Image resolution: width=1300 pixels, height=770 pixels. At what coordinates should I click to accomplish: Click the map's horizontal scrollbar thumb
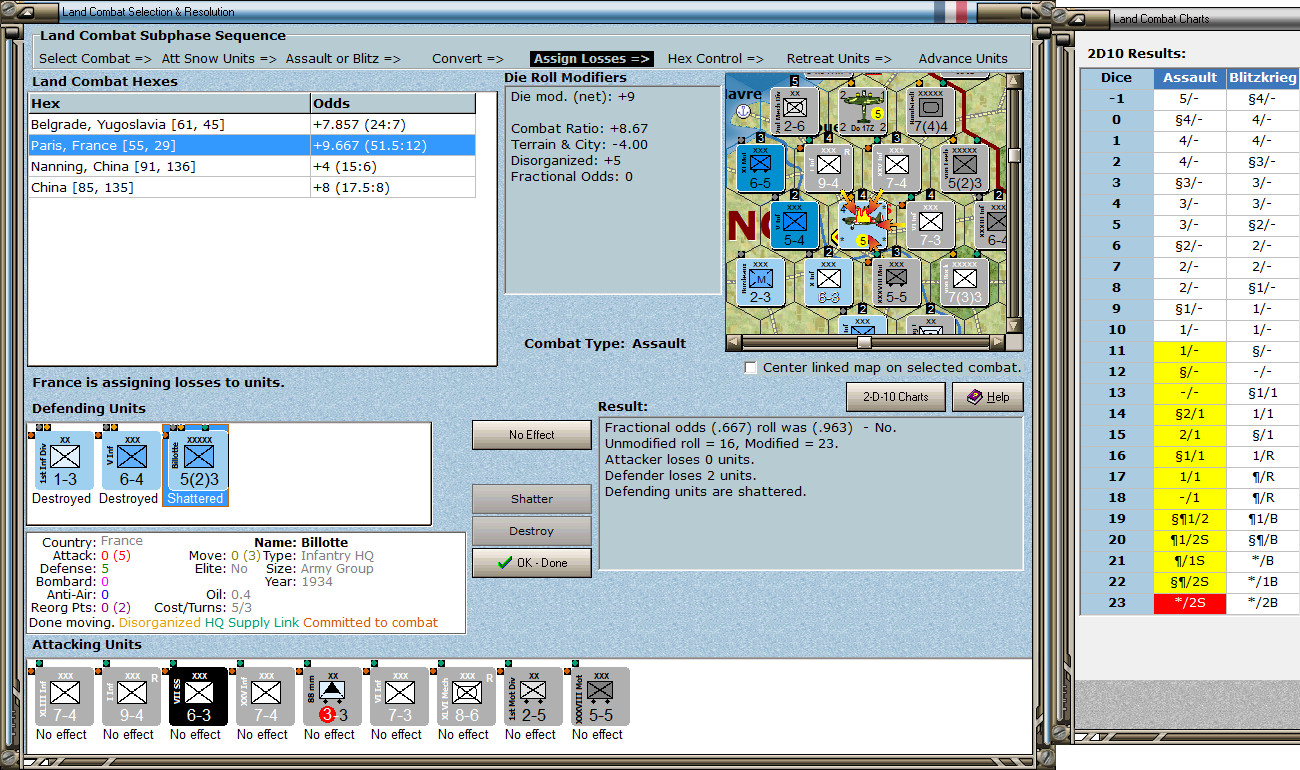864,342
